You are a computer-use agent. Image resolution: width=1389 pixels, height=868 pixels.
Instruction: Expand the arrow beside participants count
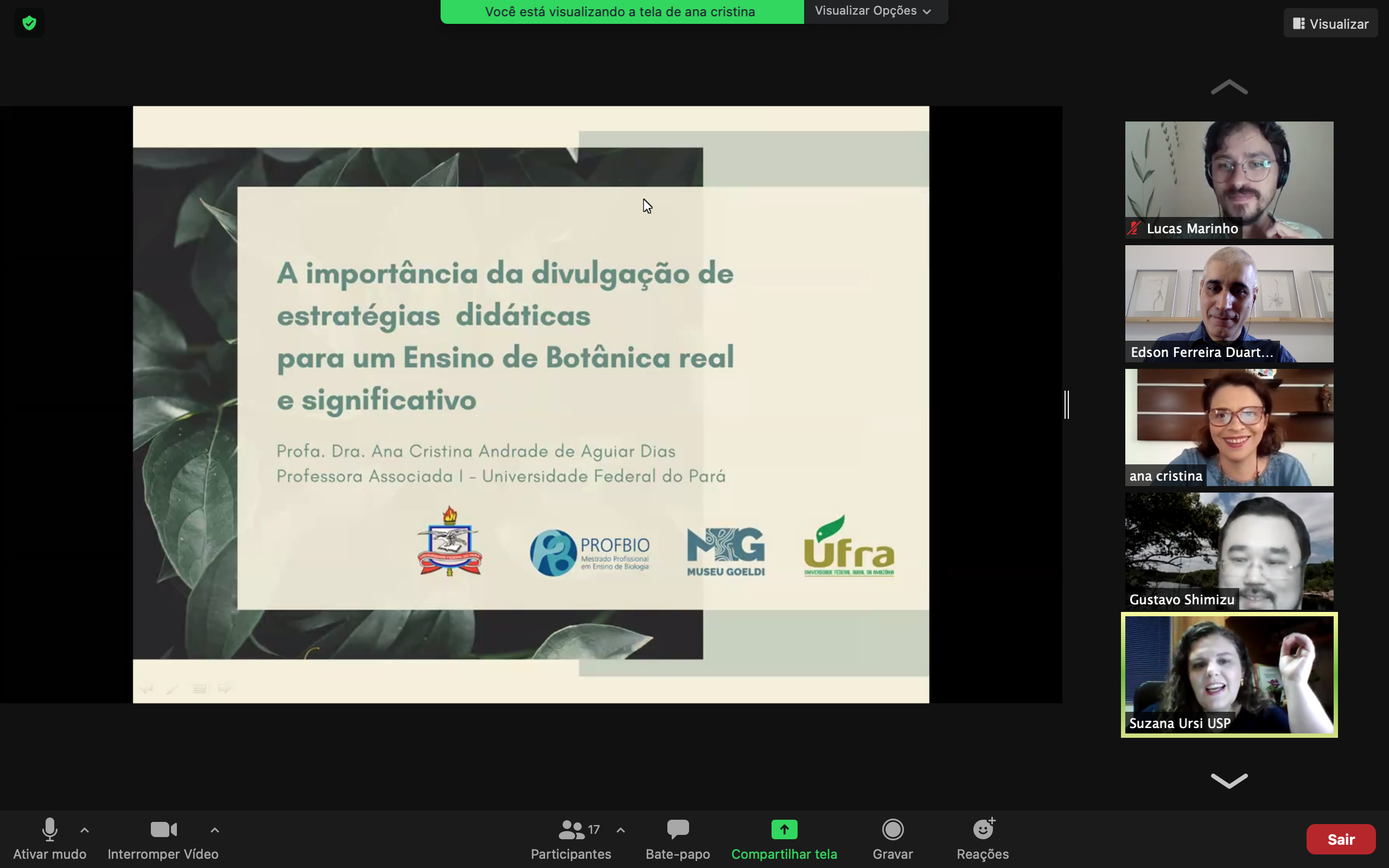[621, 830]
